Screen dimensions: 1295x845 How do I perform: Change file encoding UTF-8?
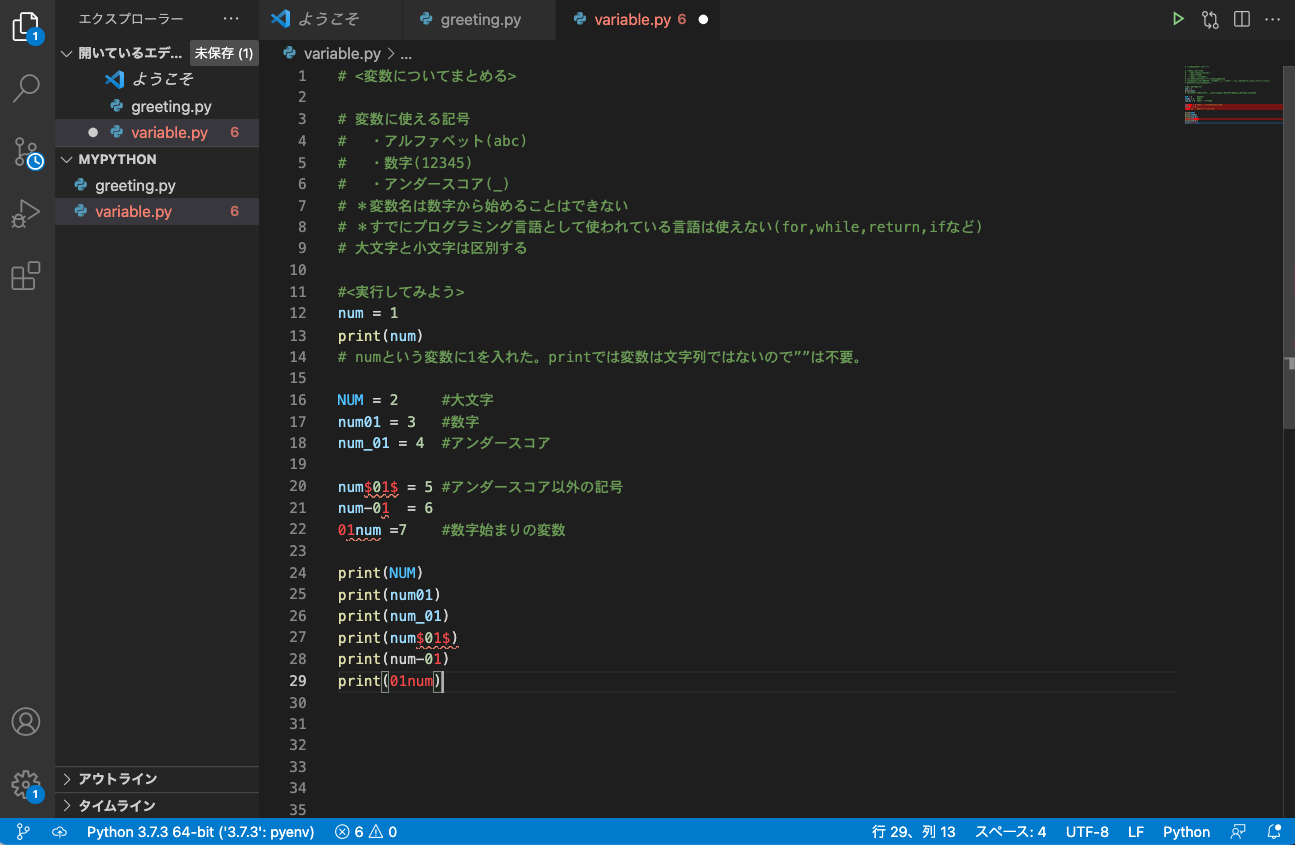coord(1087,832)
